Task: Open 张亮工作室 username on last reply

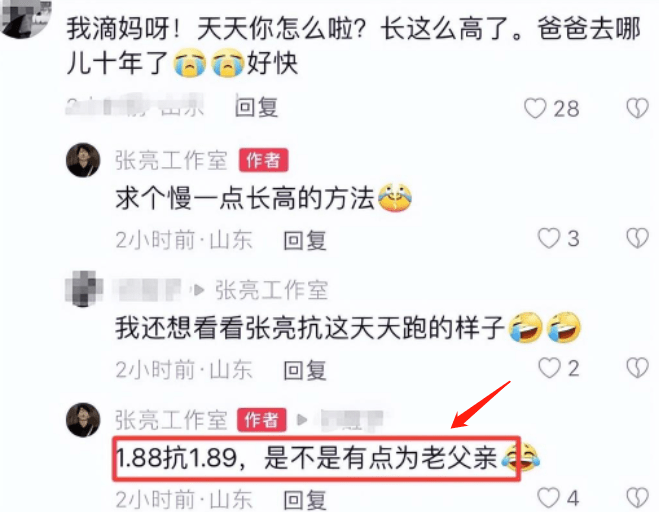Action: [171, 420]
